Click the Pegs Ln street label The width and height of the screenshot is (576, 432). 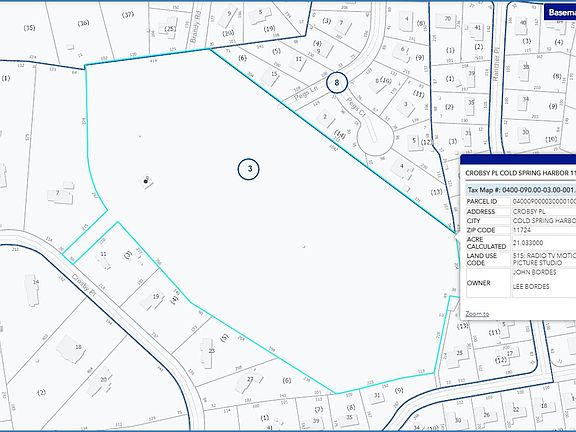point(306,95)
